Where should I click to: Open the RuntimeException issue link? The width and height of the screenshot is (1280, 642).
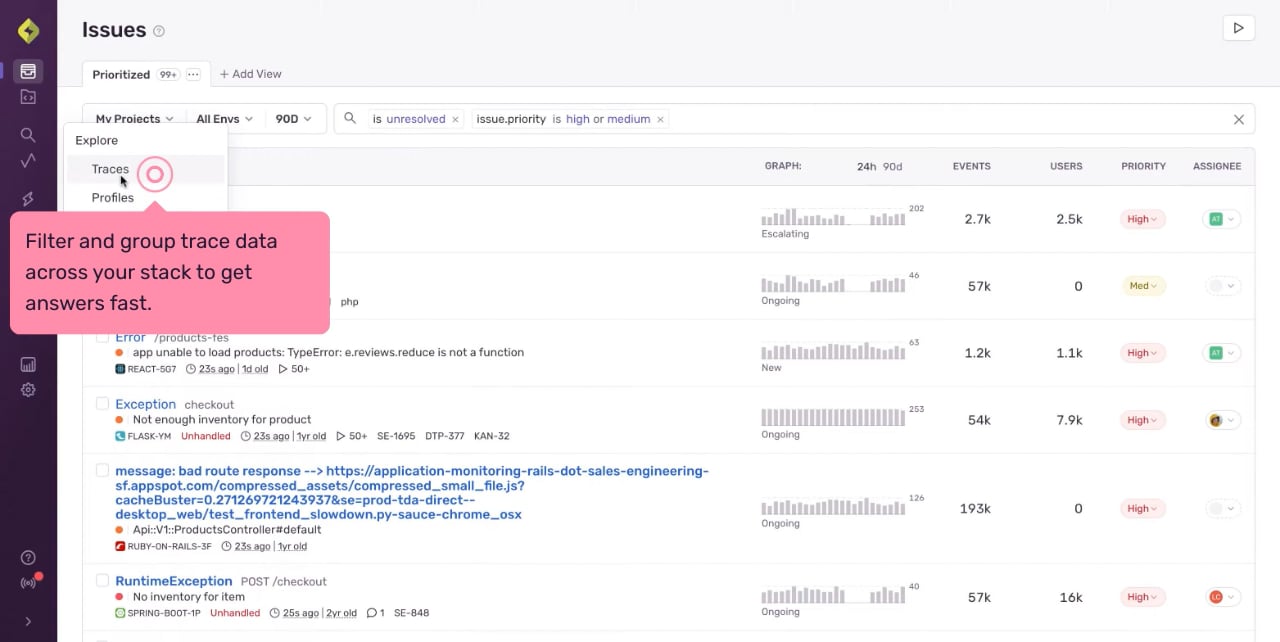pyautogui.click(x=174, y=581)
